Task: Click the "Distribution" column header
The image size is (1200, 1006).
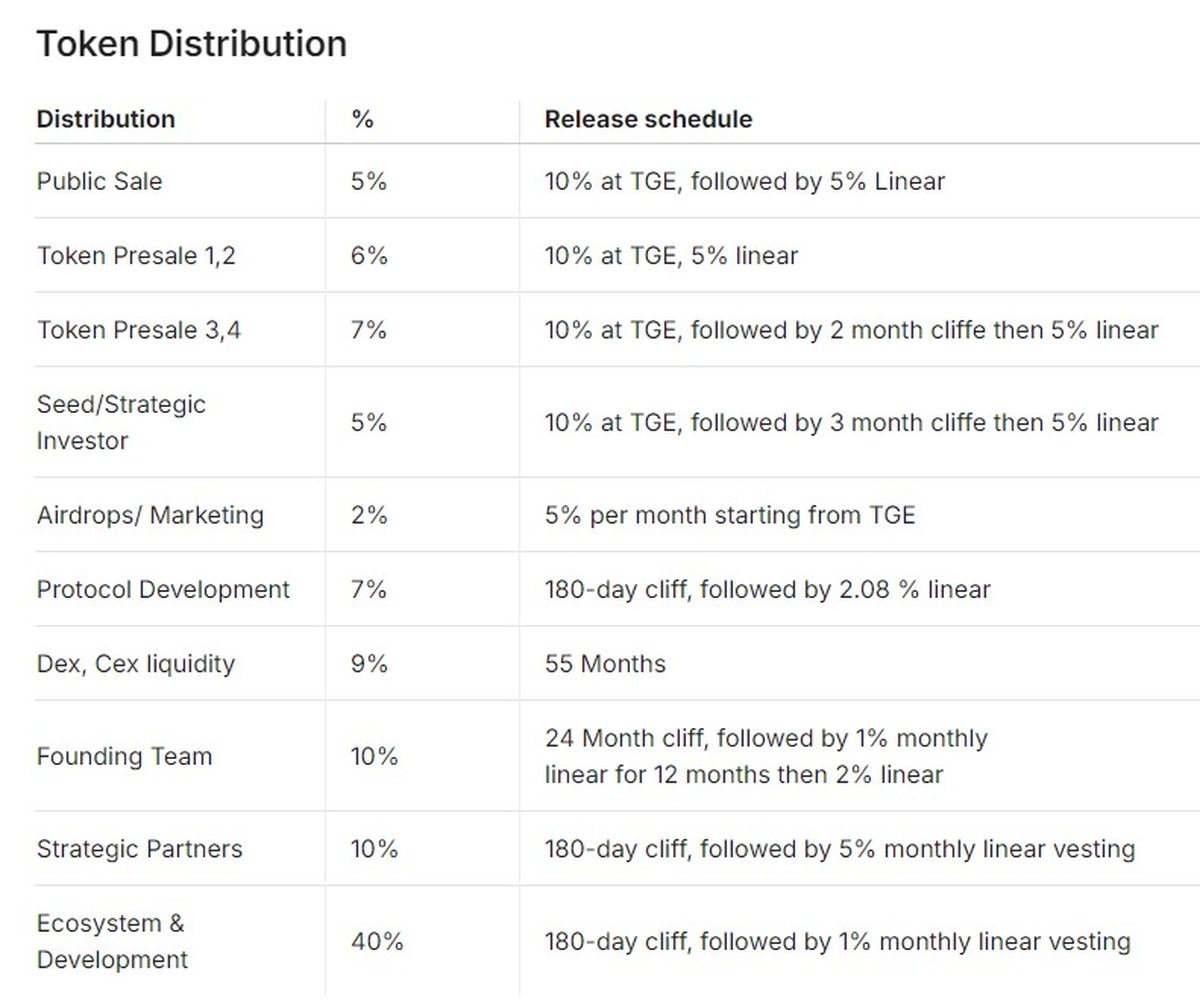Action: [106, 119]
